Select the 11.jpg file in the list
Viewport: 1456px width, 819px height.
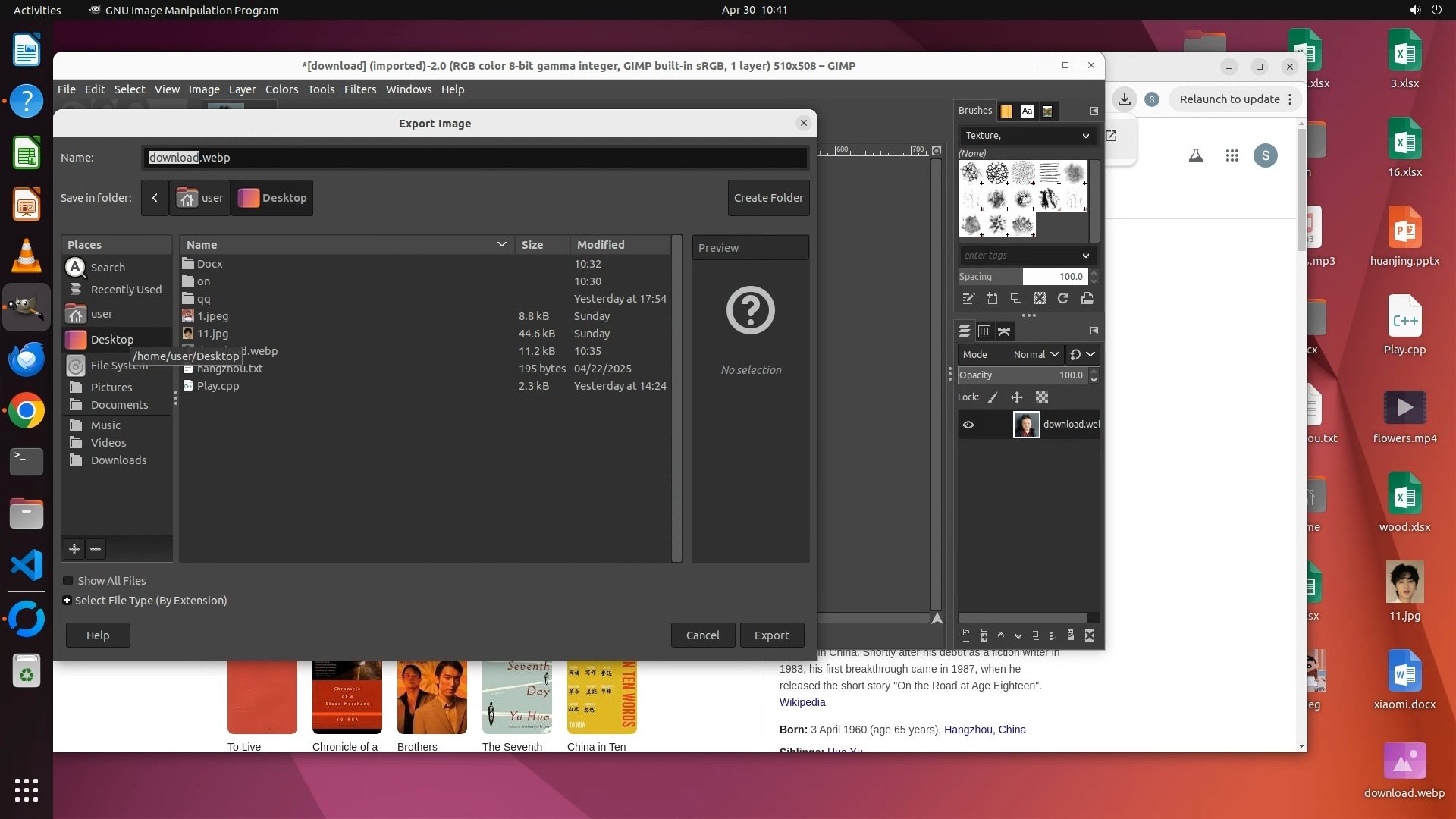(x=212, y=334)
